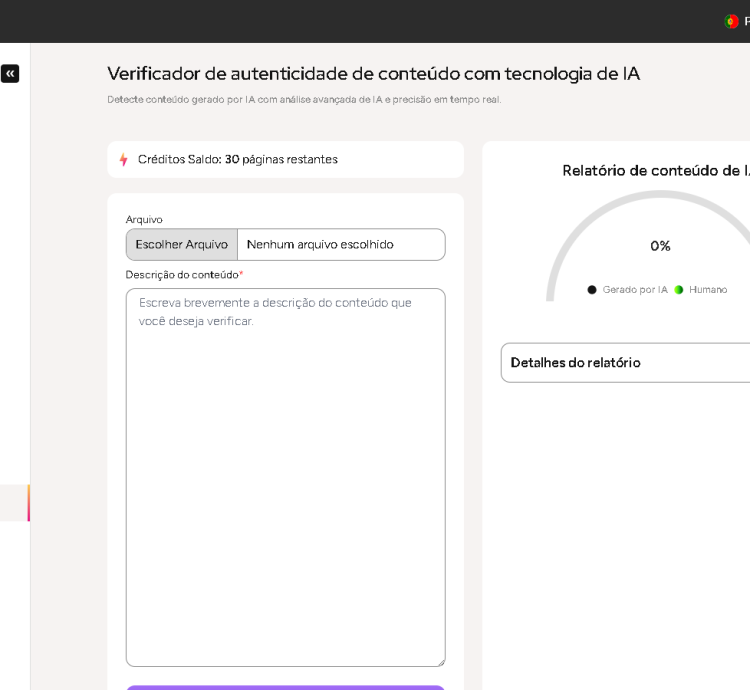Expand the Detalhes do relatório panel

tap(625, 362)
